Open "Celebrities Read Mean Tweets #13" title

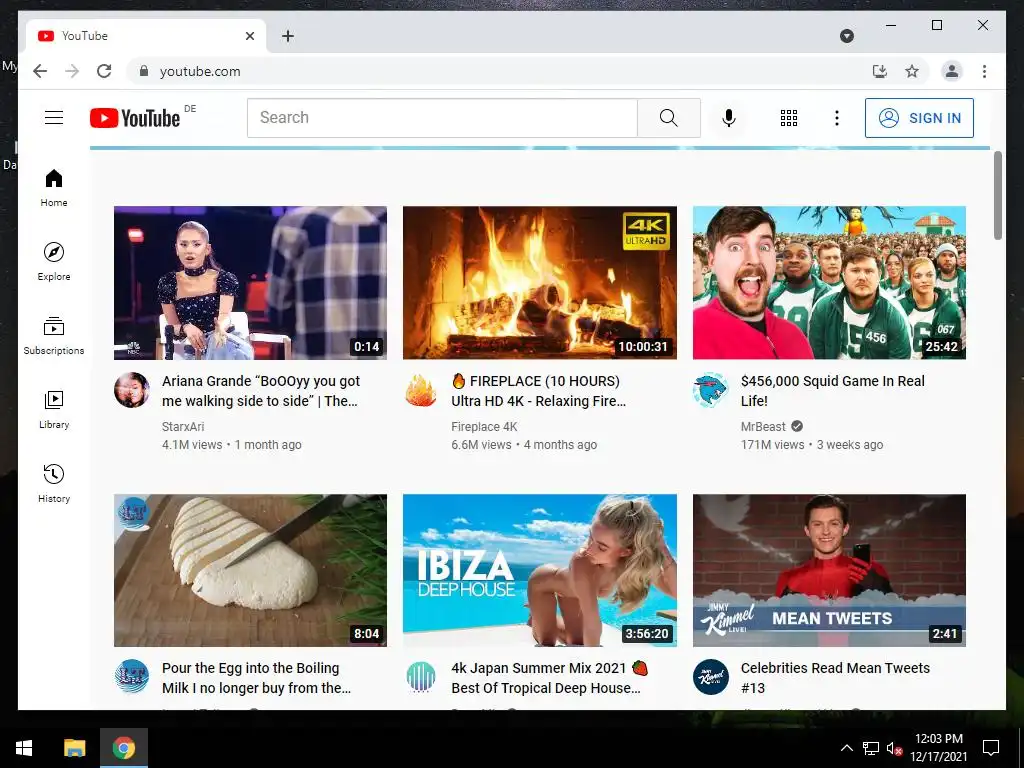coord(835,678)
